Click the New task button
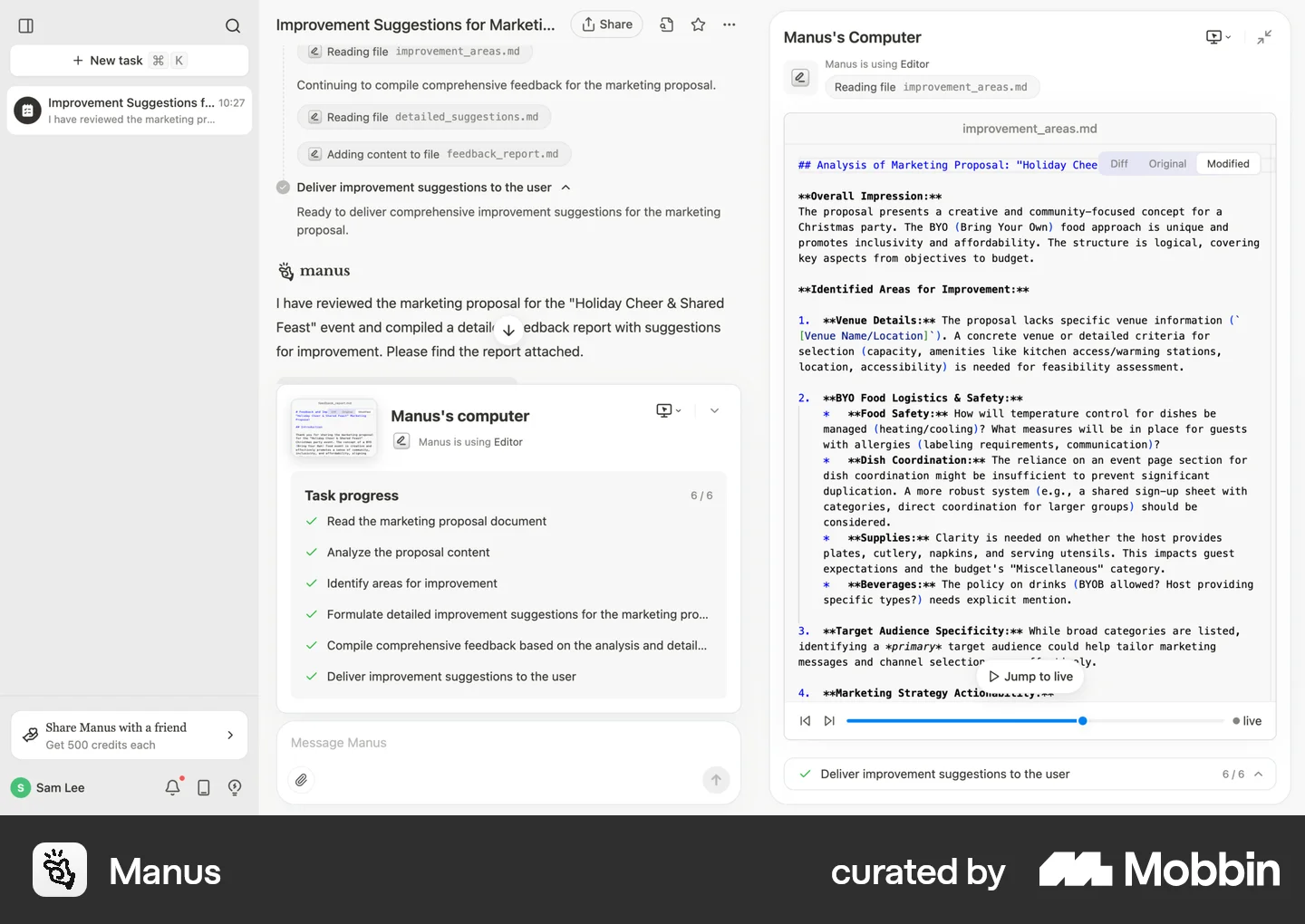This screenshot has width=1305, height=924. (129, 61)
